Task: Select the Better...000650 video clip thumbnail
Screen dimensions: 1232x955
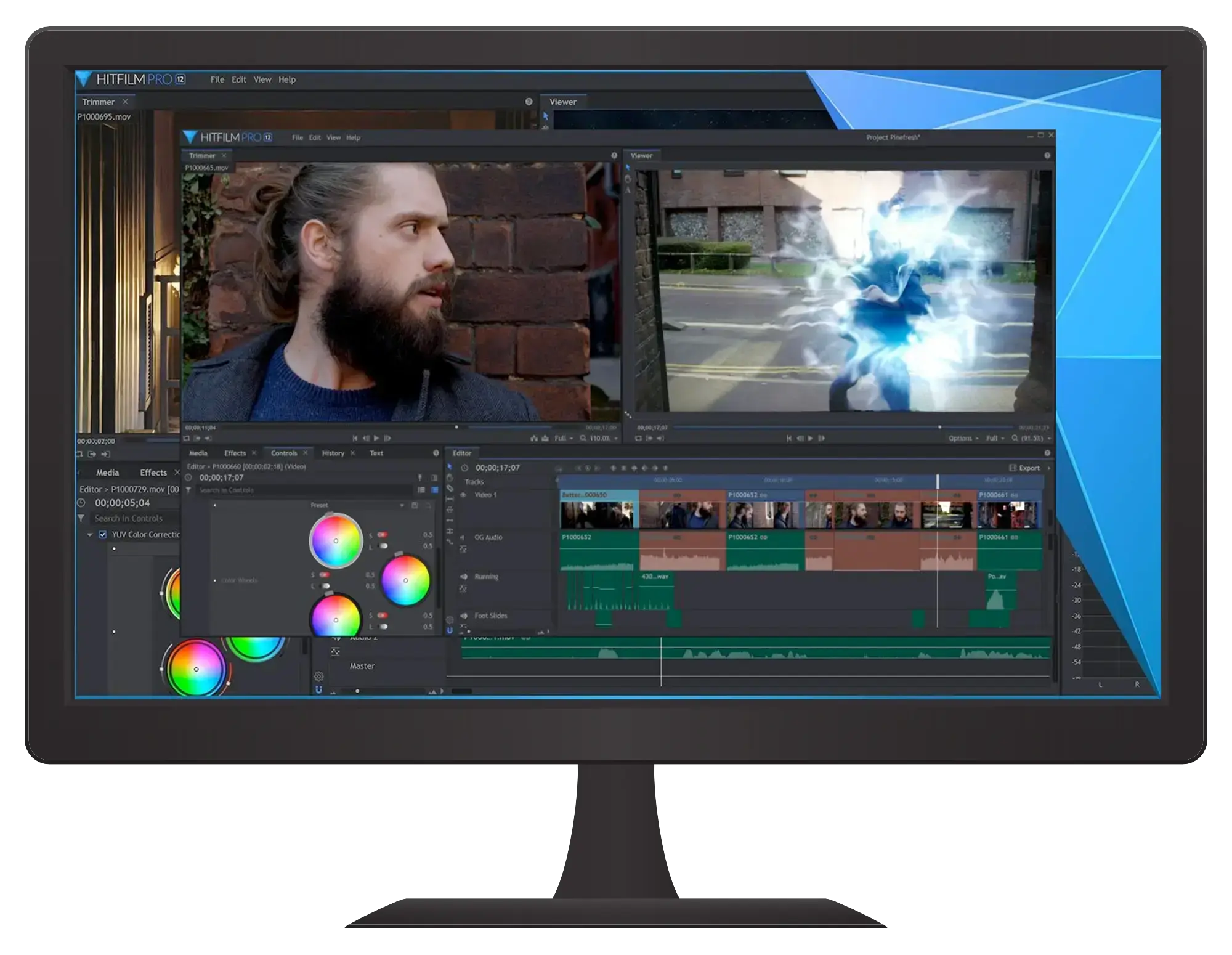Action: point(599,510)
